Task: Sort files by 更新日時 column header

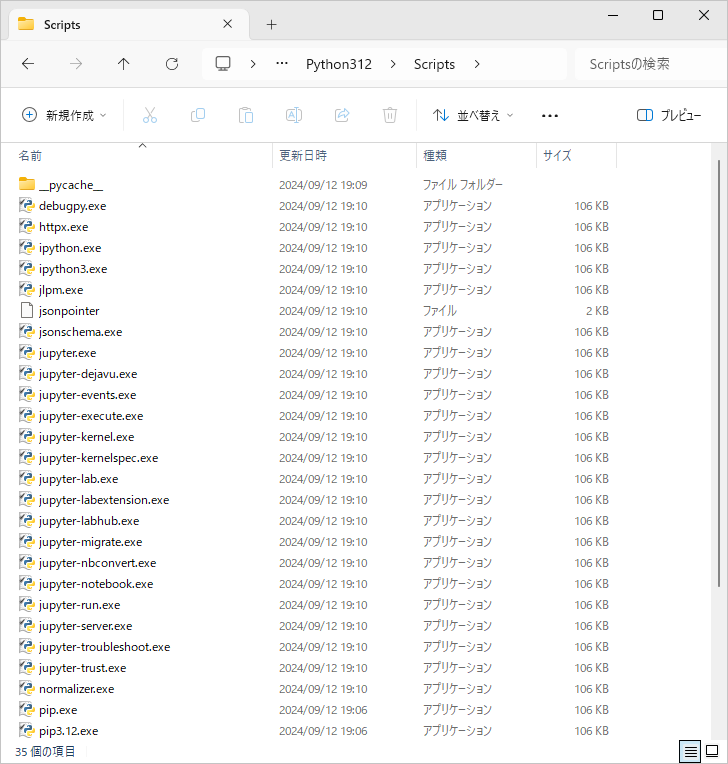Action: pos(303,156)
